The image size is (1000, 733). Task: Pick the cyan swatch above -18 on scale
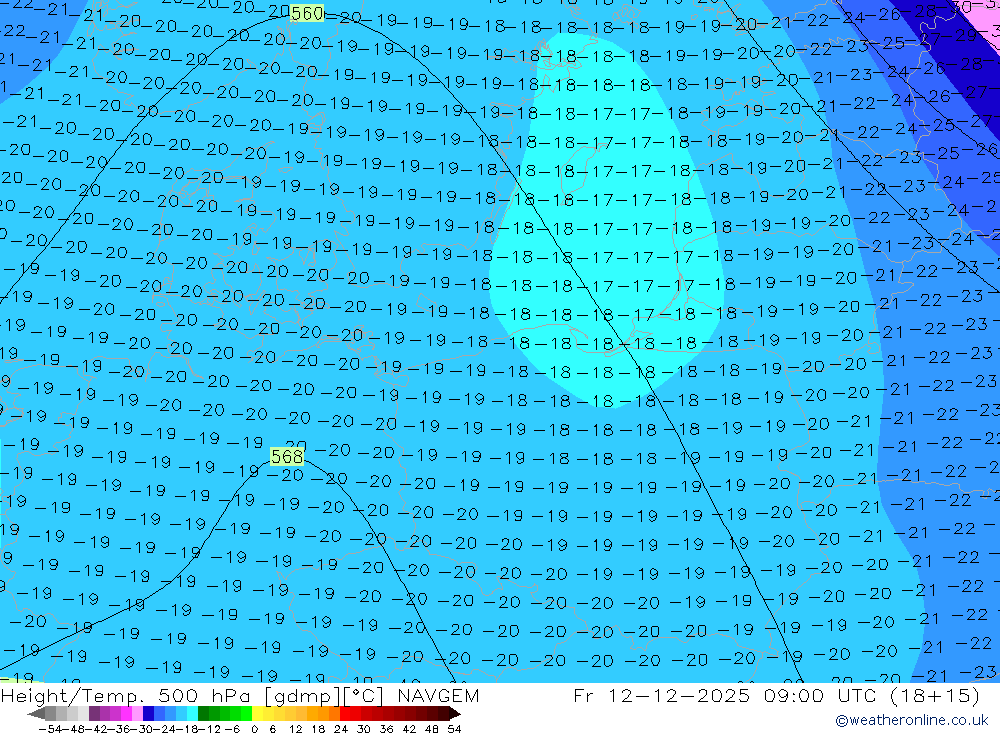click(x=192, y=714)
